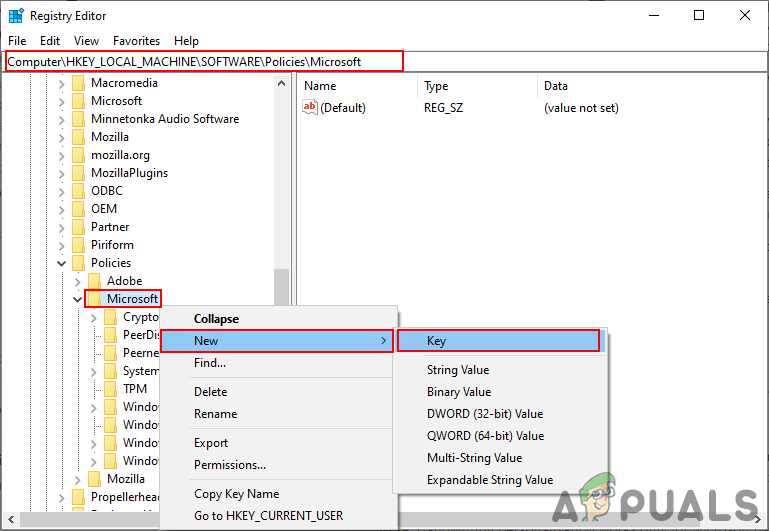Click the Registry Editor app icon in title bar

[x=16, y=16]
